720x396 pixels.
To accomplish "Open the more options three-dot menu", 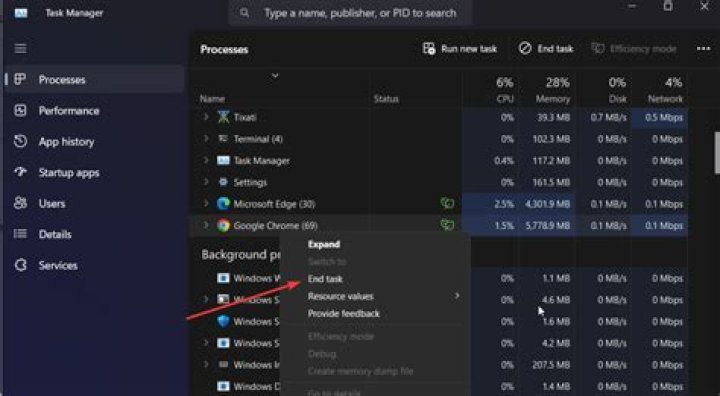I will pyautogui.click(x=703, y=48).
